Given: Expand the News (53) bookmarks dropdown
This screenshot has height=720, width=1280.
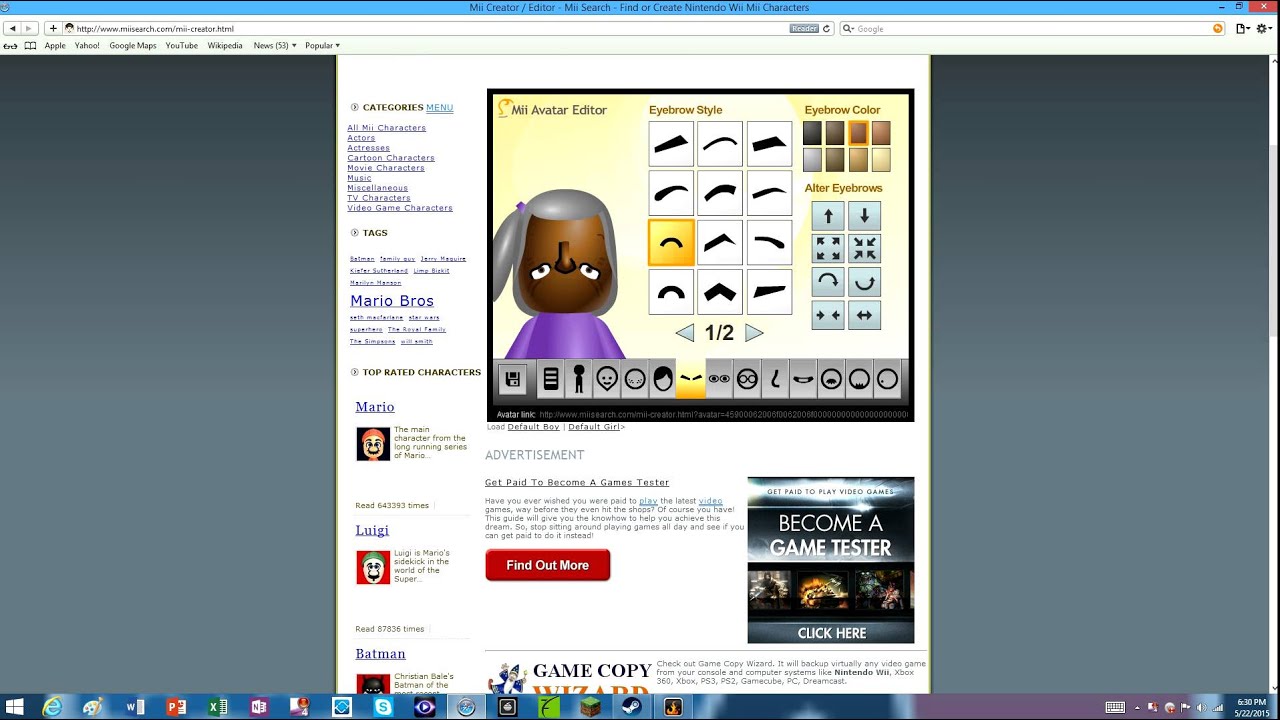Looking at the screenshot, I should (x=275, y=45).
